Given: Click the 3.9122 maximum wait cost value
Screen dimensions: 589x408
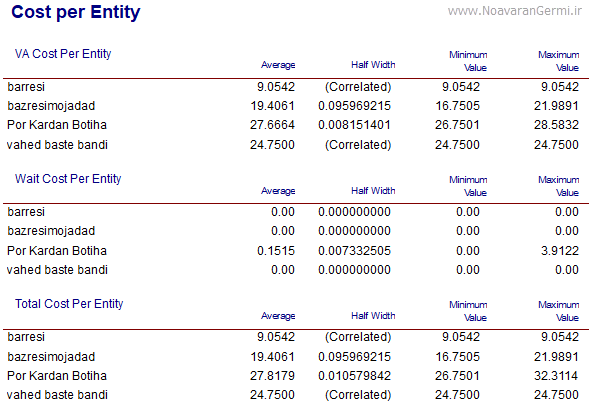Looking at the screenshot, I should [560, 251].
